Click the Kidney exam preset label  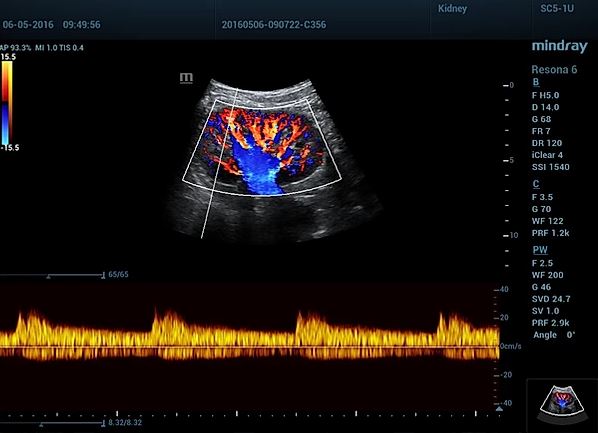click(x=452, y=9)
